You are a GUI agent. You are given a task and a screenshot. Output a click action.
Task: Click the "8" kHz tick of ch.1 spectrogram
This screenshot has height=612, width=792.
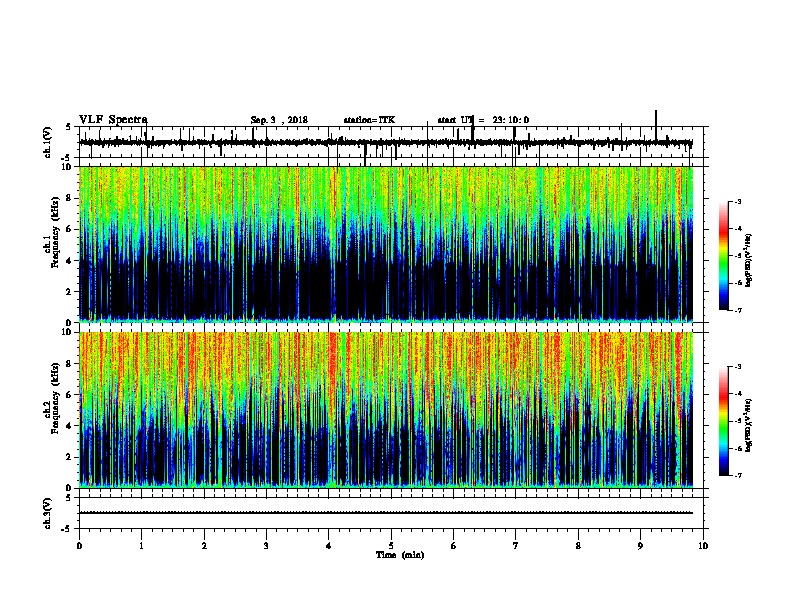tap(70, 198)
